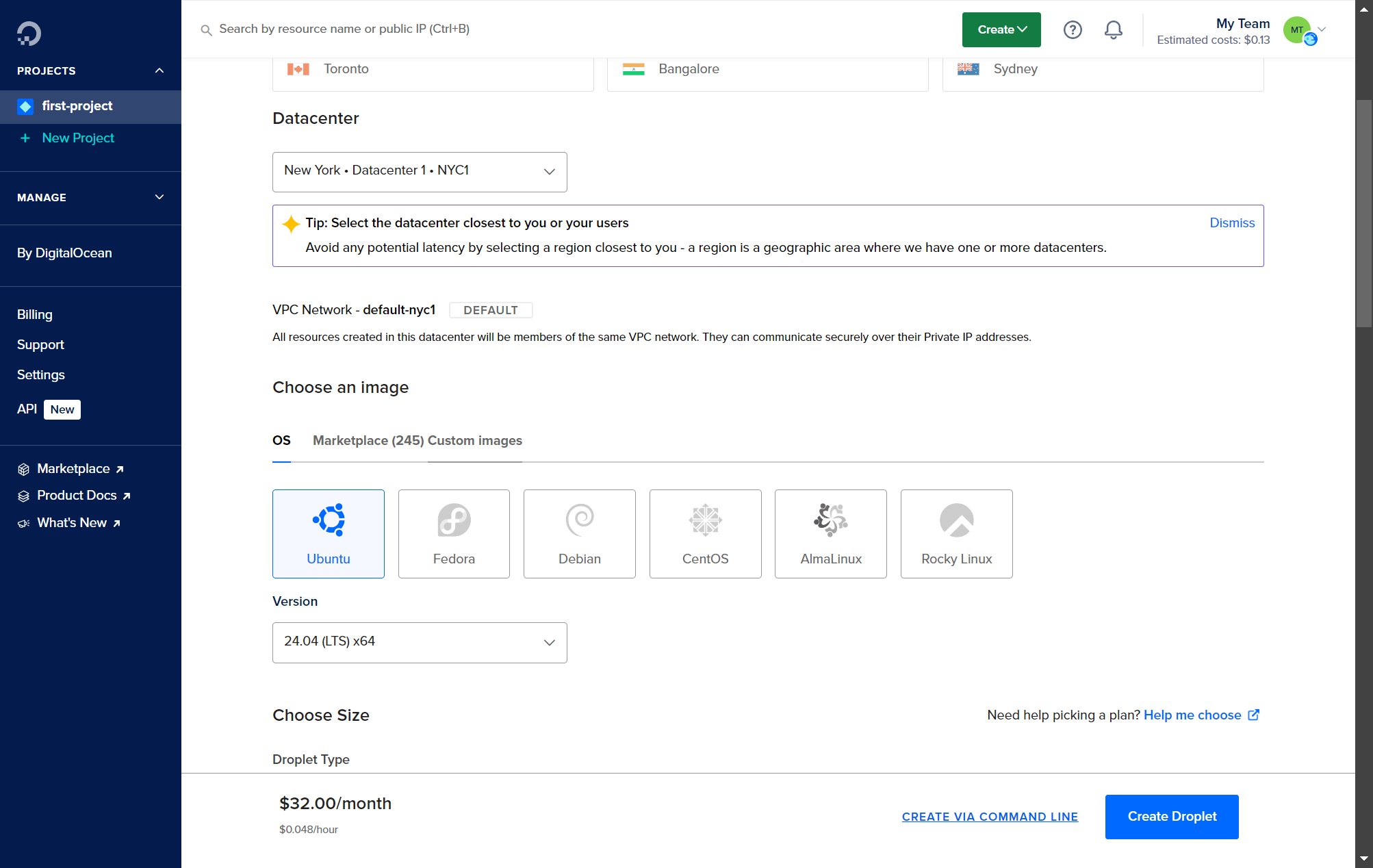Viewport: 1373px width, 868px height.
Task: Open the What's New sidebar link
Action: [x=70, y=523]
